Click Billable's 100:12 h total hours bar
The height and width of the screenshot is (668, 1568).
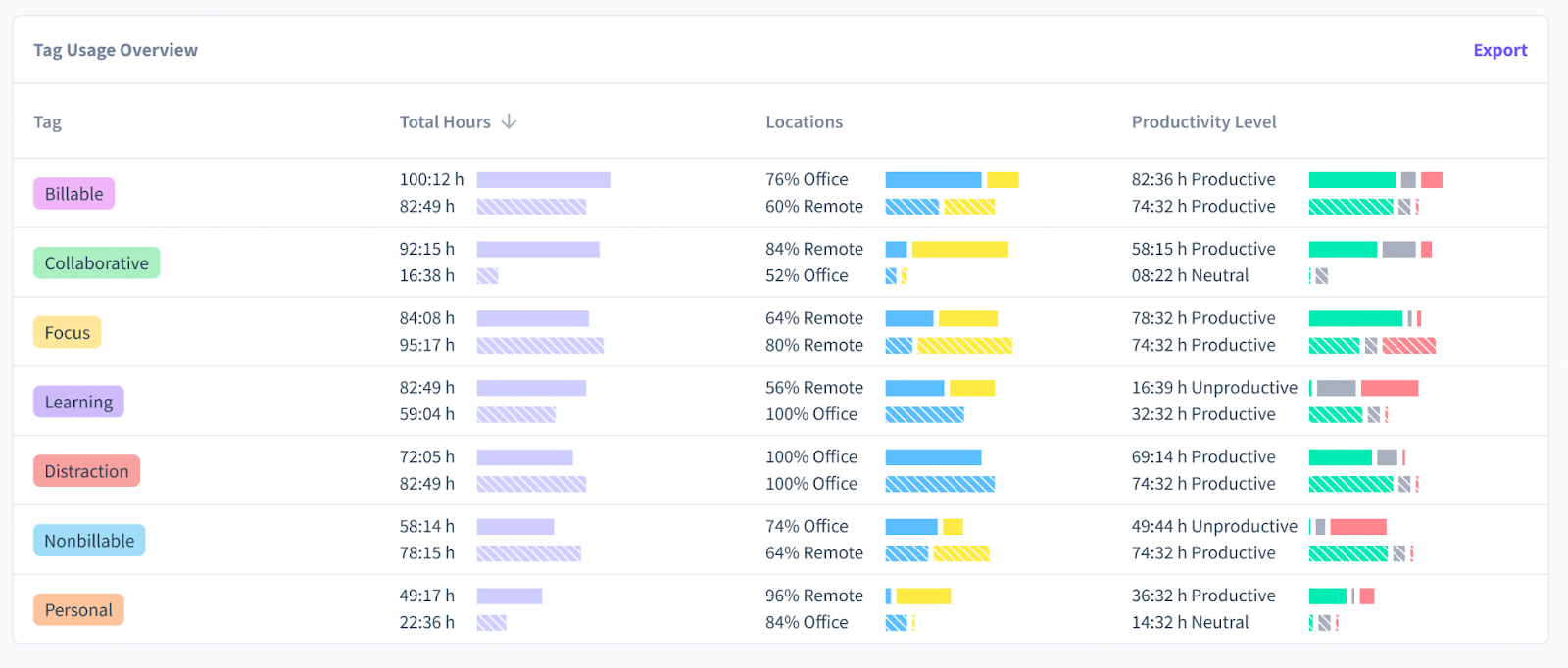pos(543,180)
